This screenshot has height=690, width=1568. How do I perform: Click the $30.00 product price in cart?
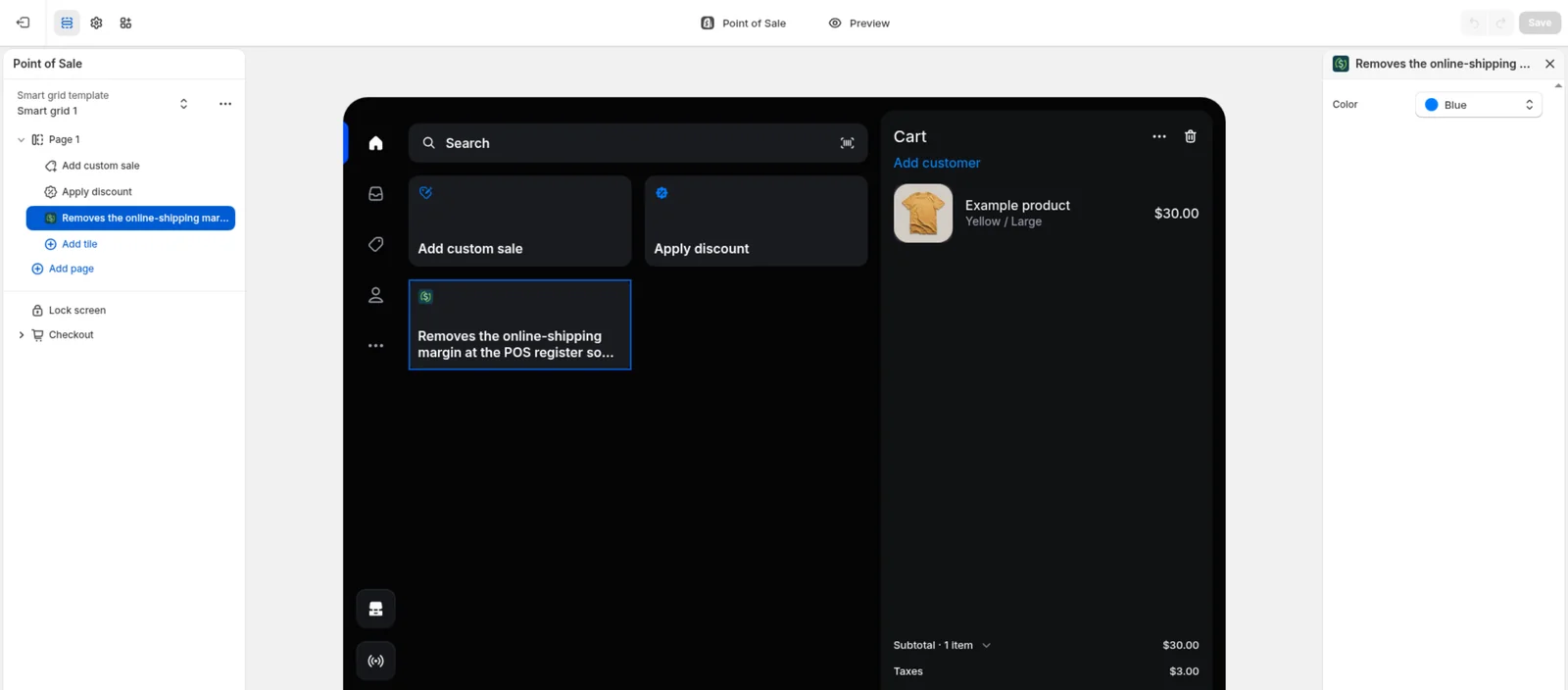[1176, 213]
